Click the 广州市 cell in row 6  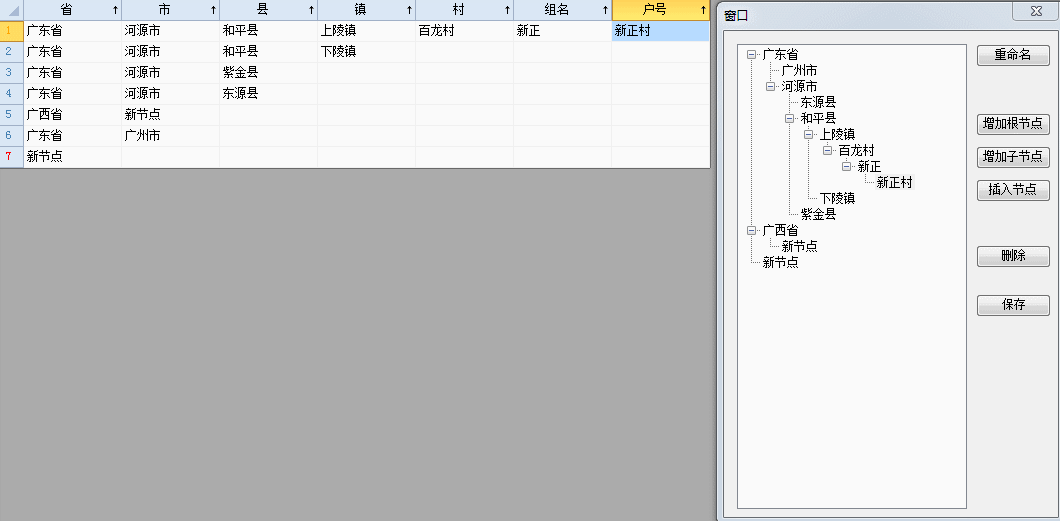coord(170,135)
